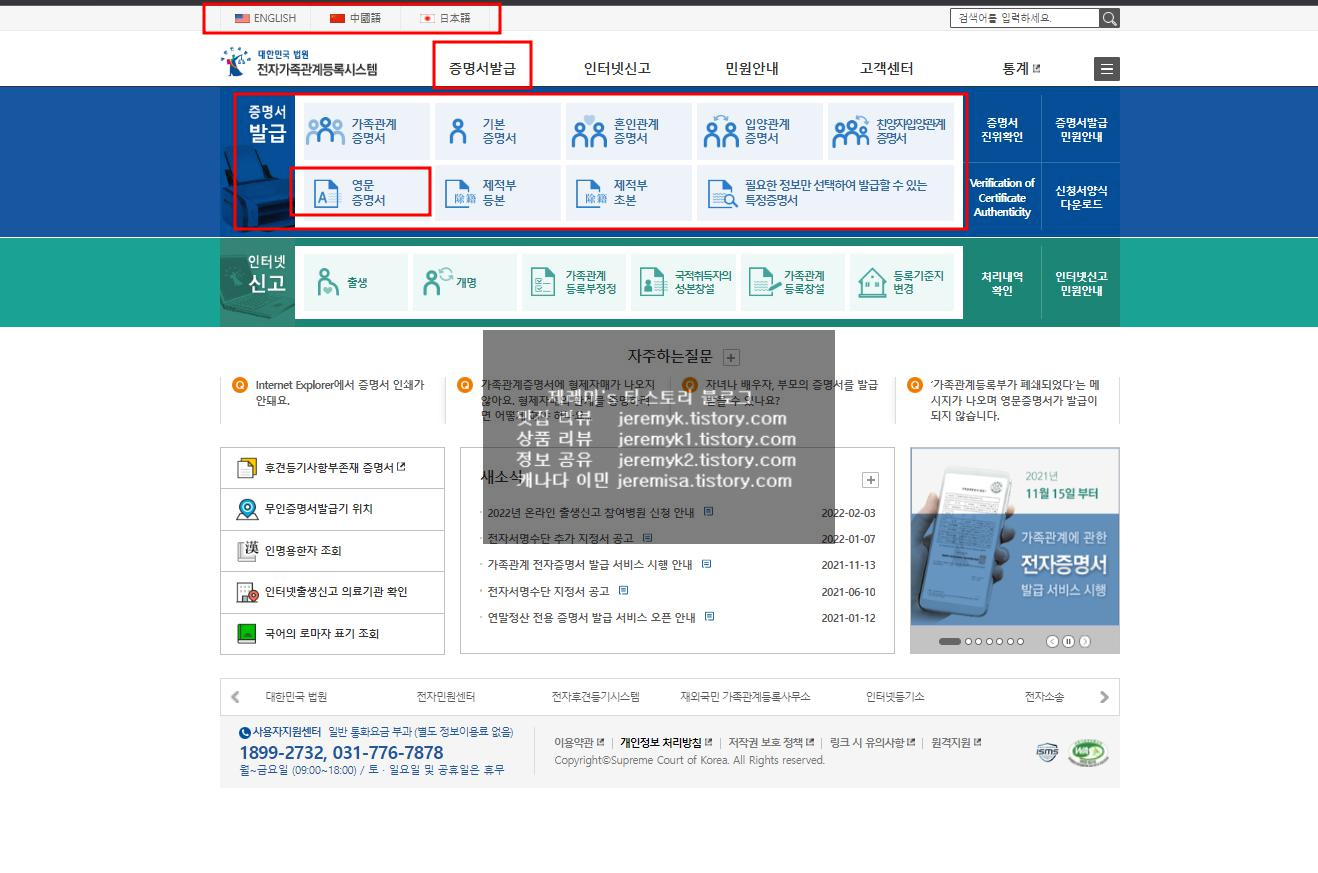
Task: Open 증명서발급 main menu
Action: (x=482, y=68)
